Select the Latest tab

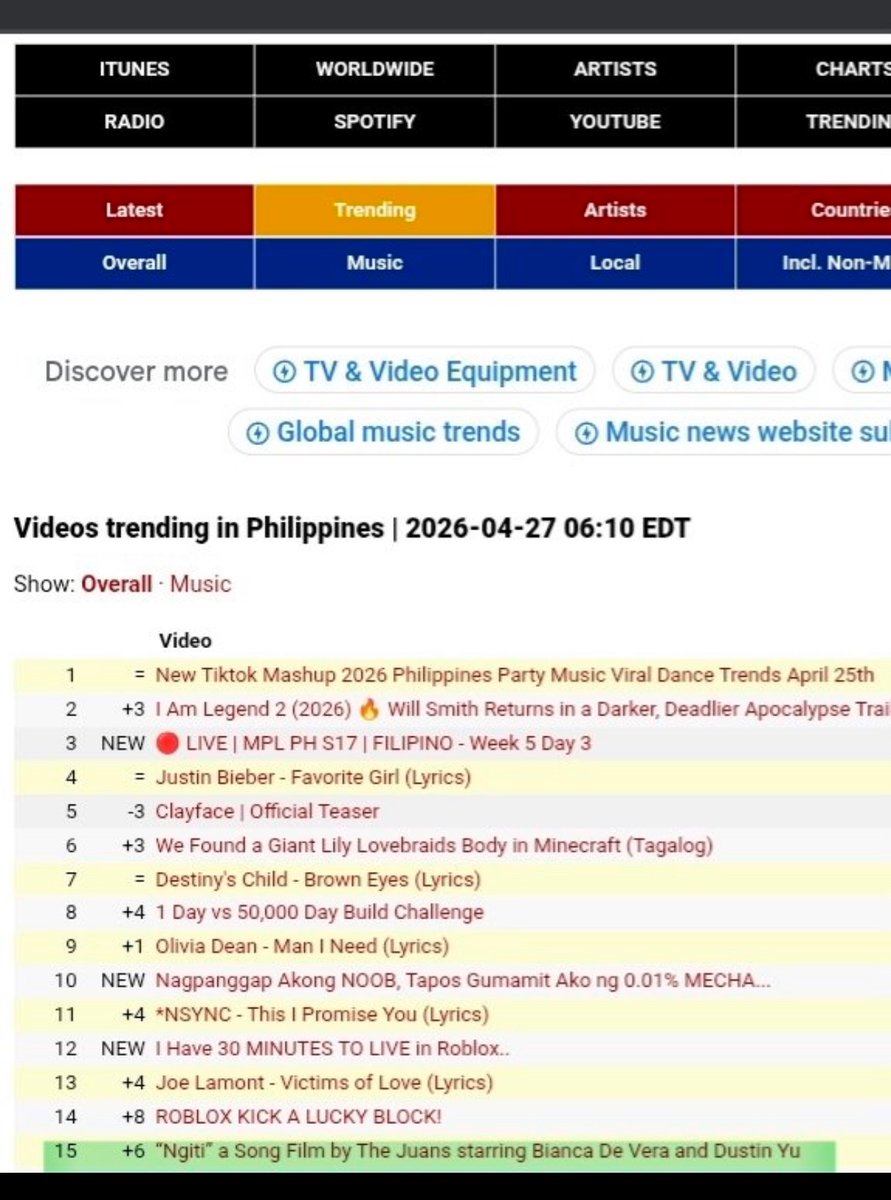pyautogui.click(x=135, y=210)
